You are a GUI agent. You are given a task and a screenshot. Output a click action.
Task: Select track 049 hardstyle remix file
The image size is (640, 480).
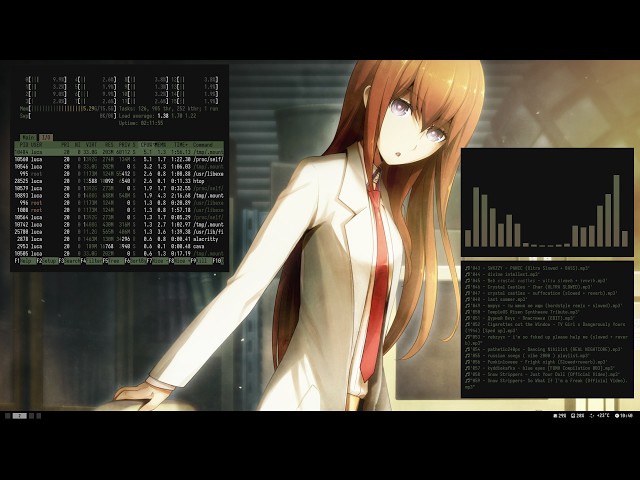[x=544, y=306]
